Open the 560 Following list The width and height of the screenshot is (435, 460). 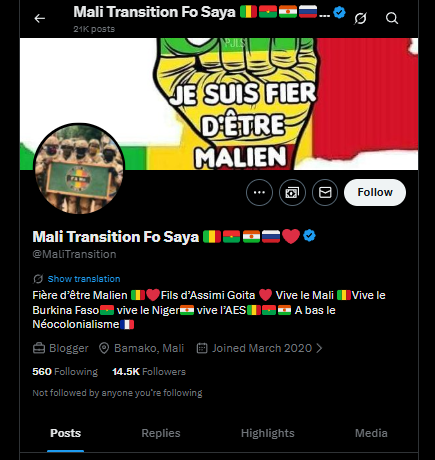point(65,372)
